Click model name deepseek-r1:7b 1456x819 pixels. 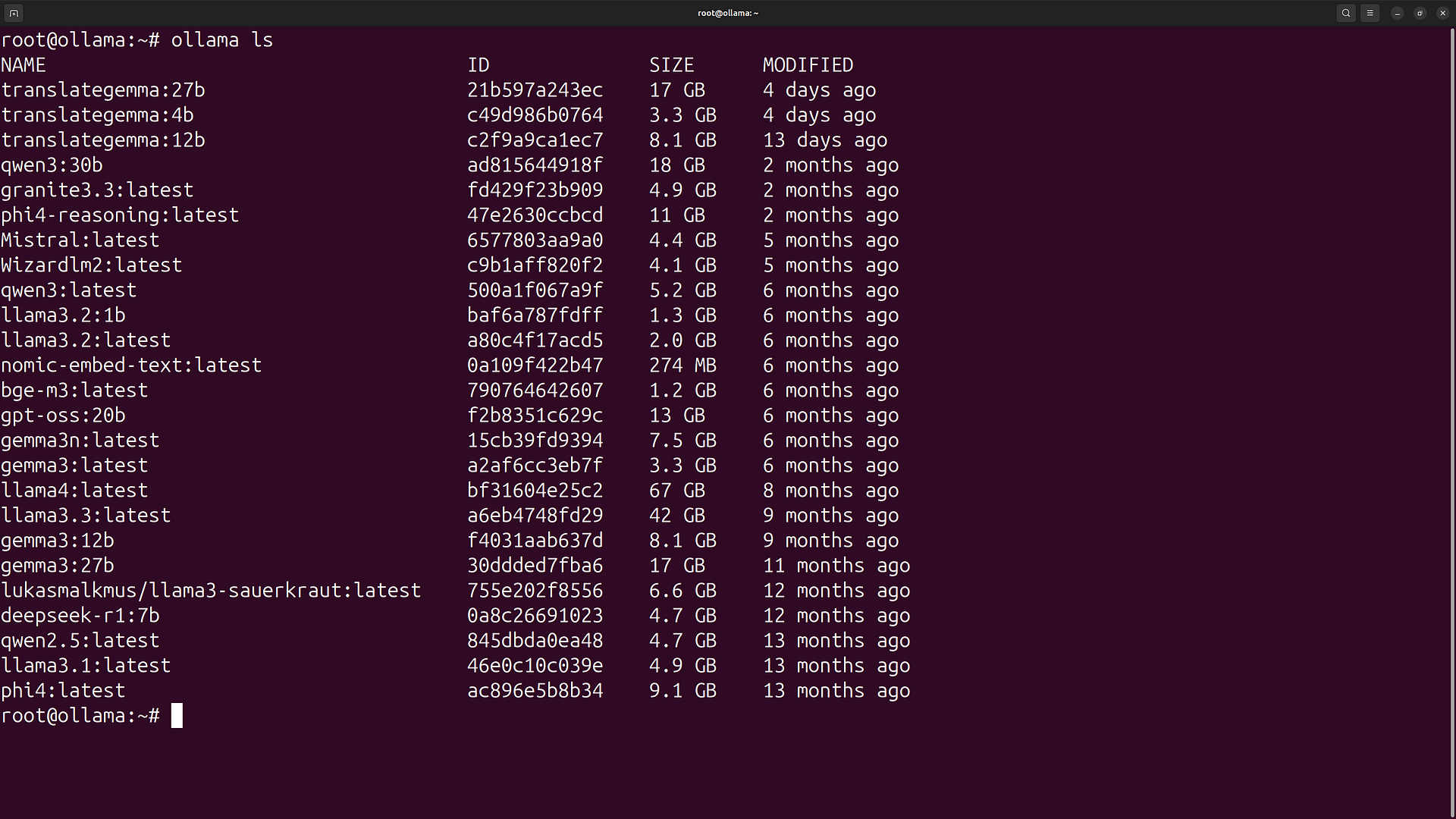[x=80, y=616]
